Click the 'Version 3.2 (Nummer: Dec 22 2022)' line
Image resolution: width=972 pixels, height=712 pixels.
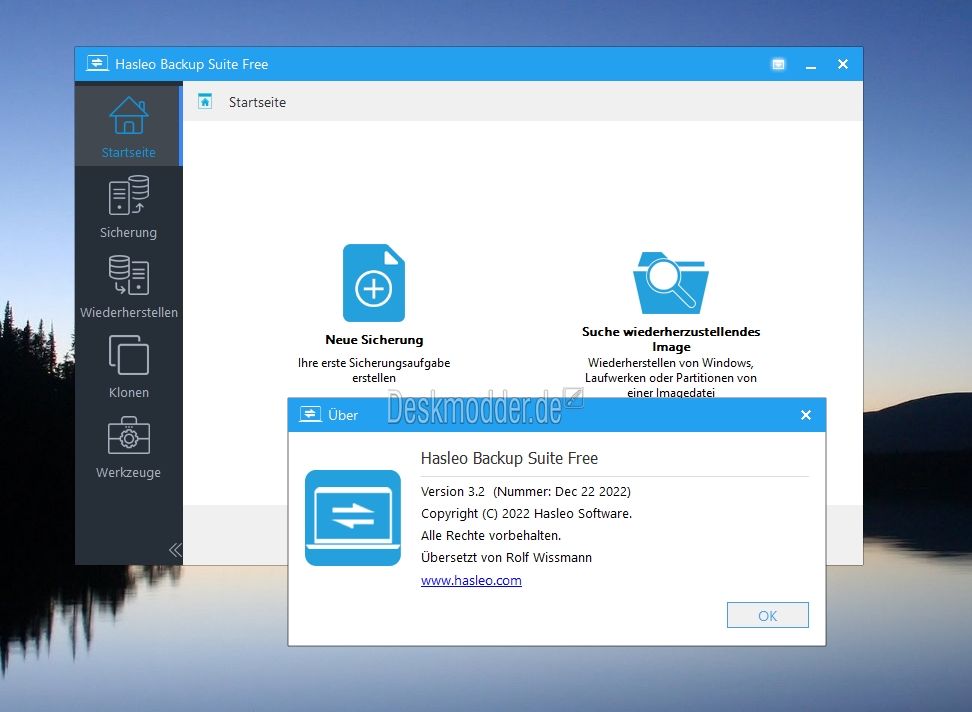526,491
